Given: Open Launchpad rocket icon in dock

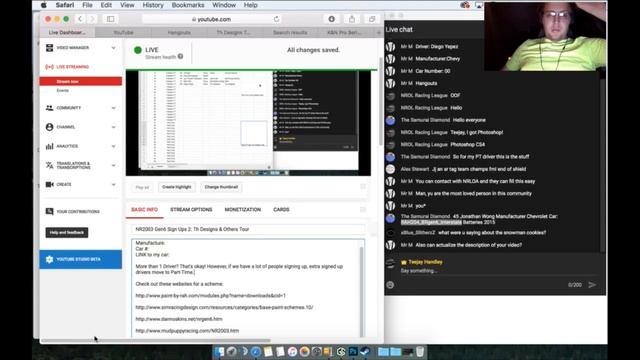Looking at the screenshot, I should [231, 351].
